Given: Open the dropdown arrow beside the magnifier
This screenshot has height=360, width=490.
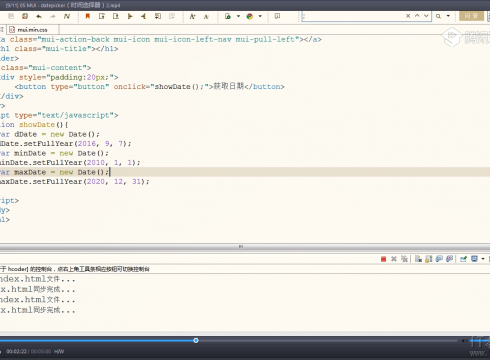Looking at the screenshot, I should coord(448,16).
